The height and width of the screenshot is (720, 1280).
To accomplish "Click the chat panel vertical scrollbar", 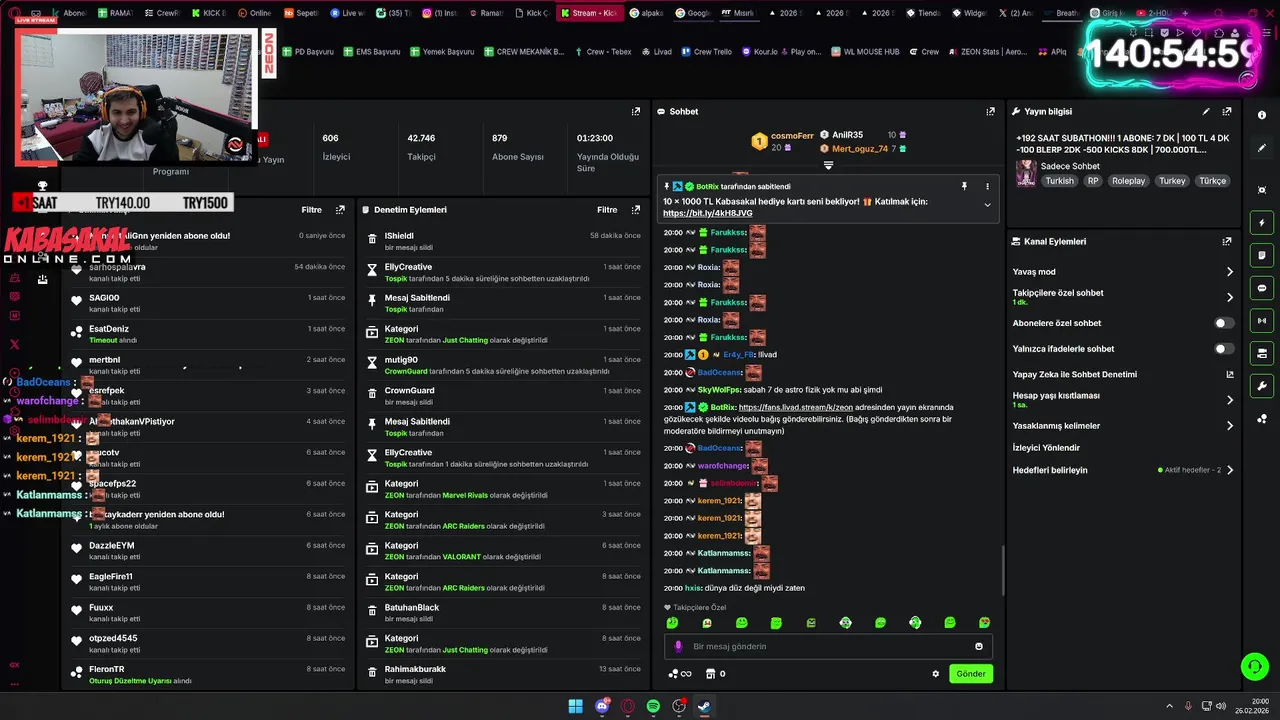I will (1003, 570).
